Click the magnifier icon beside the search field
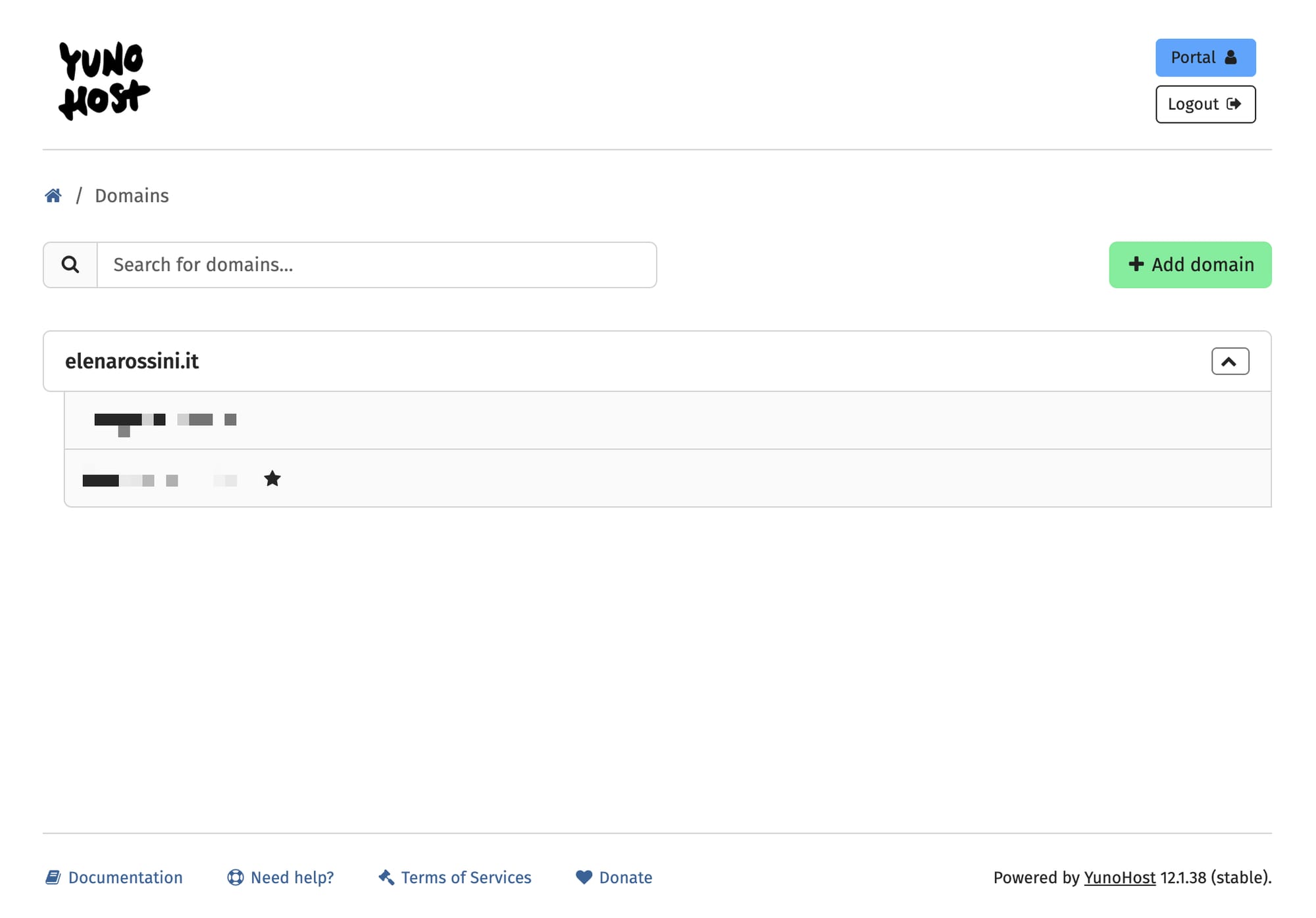1316x918 pixels. pos(69,265)
